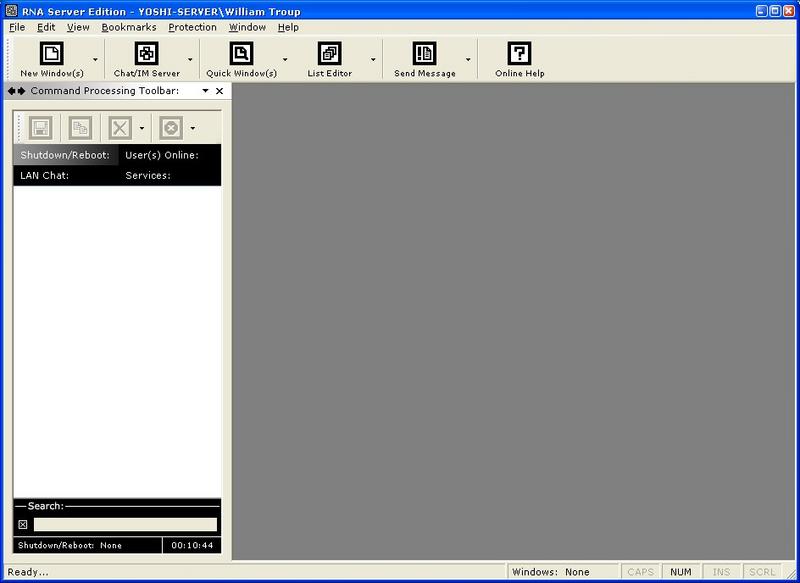Screen dimensions: 800x583
Task: Minimize the RNA Server Edition window
Action: point(762,11)
